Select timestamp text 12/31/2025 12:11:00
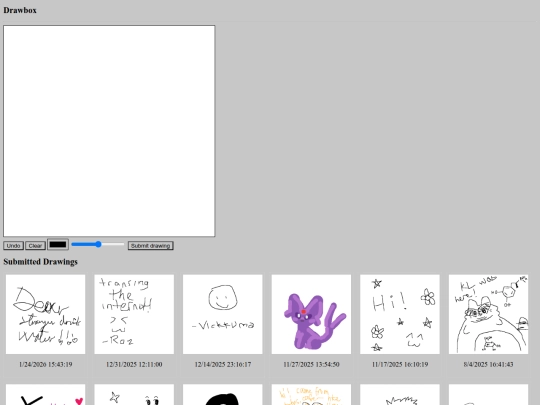 pyautogui.click(x=134, y=364)
